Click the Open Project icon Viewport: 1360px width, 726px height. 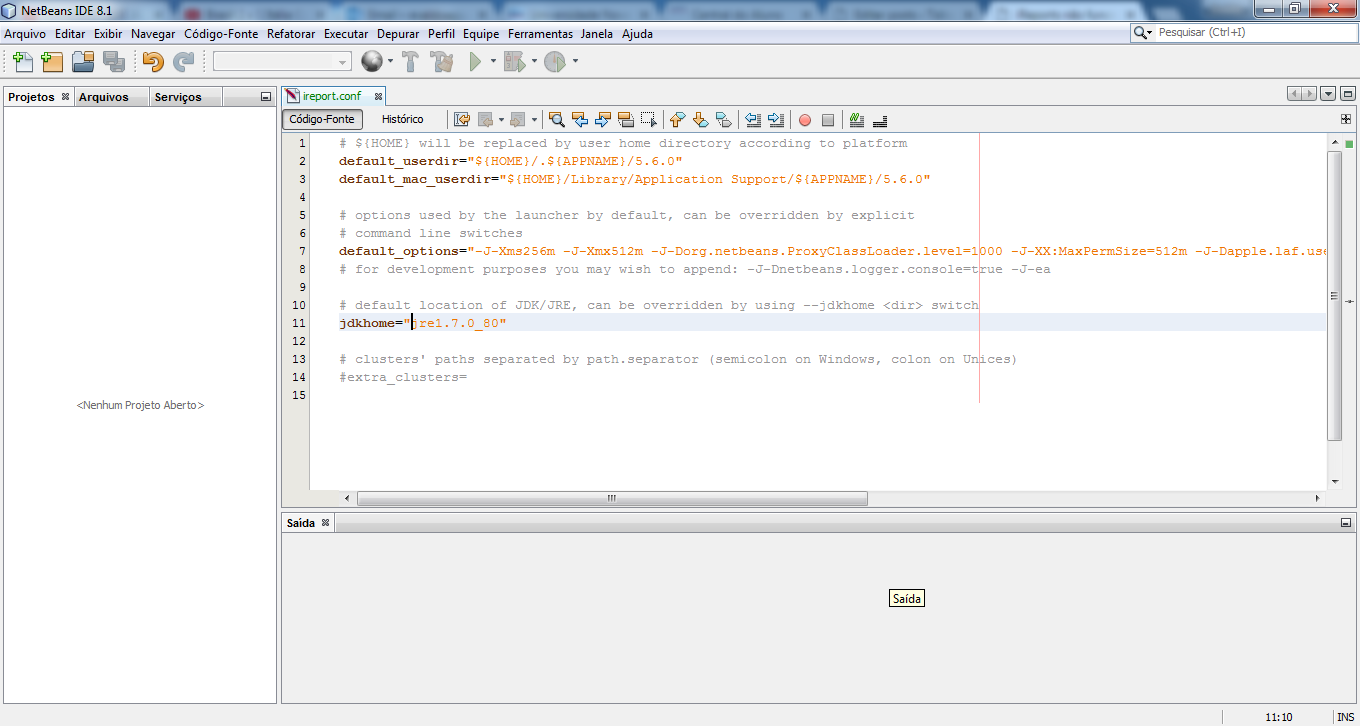tap(83, 62)
